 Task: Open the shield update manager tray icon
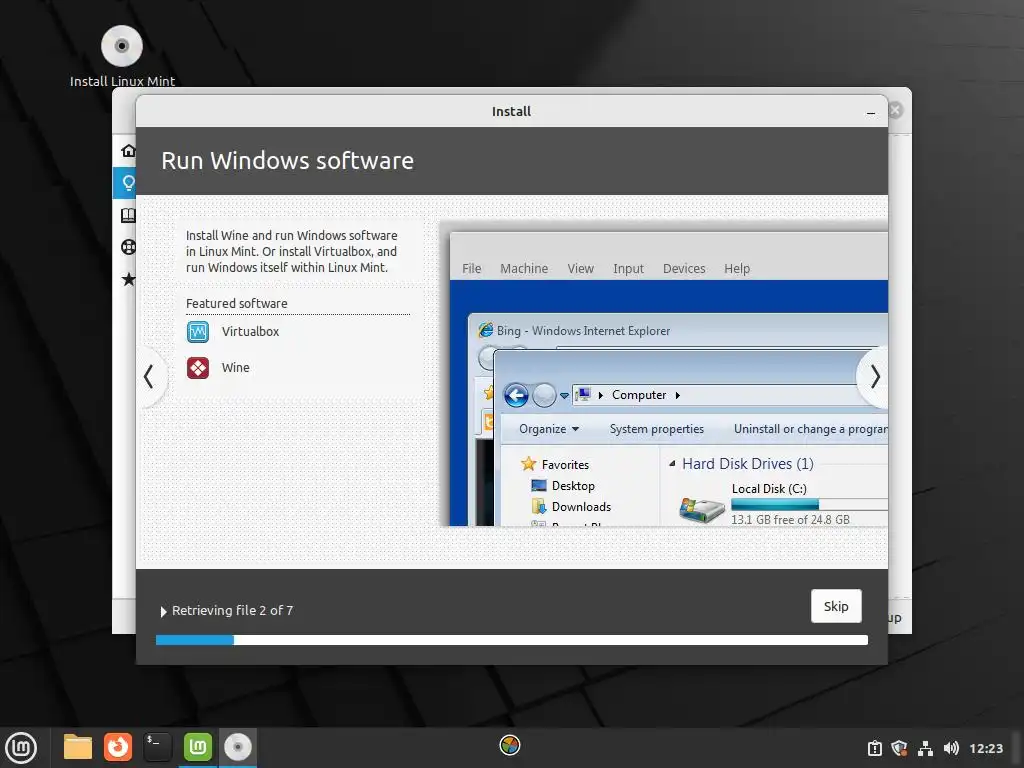(x=899, y=748)
